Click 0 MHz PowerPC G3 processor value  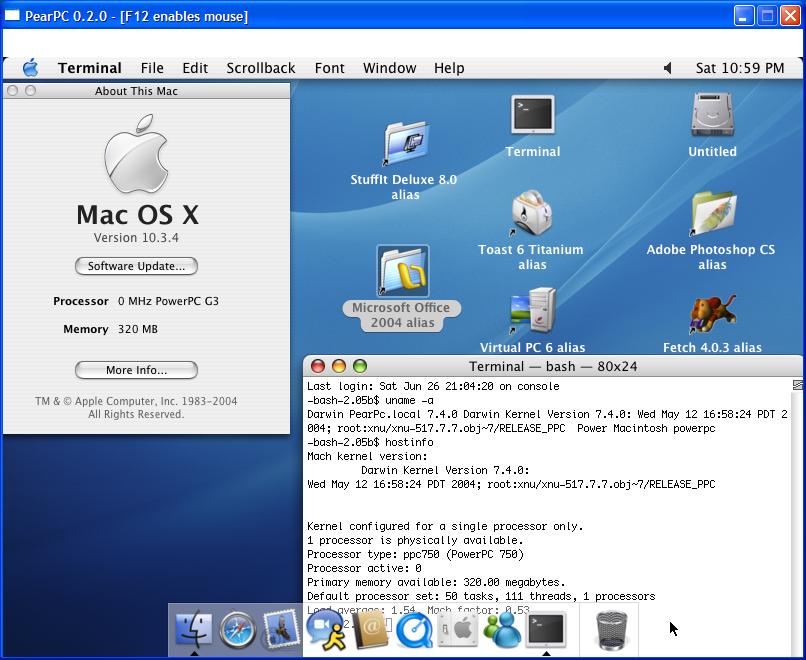(168, 301)
